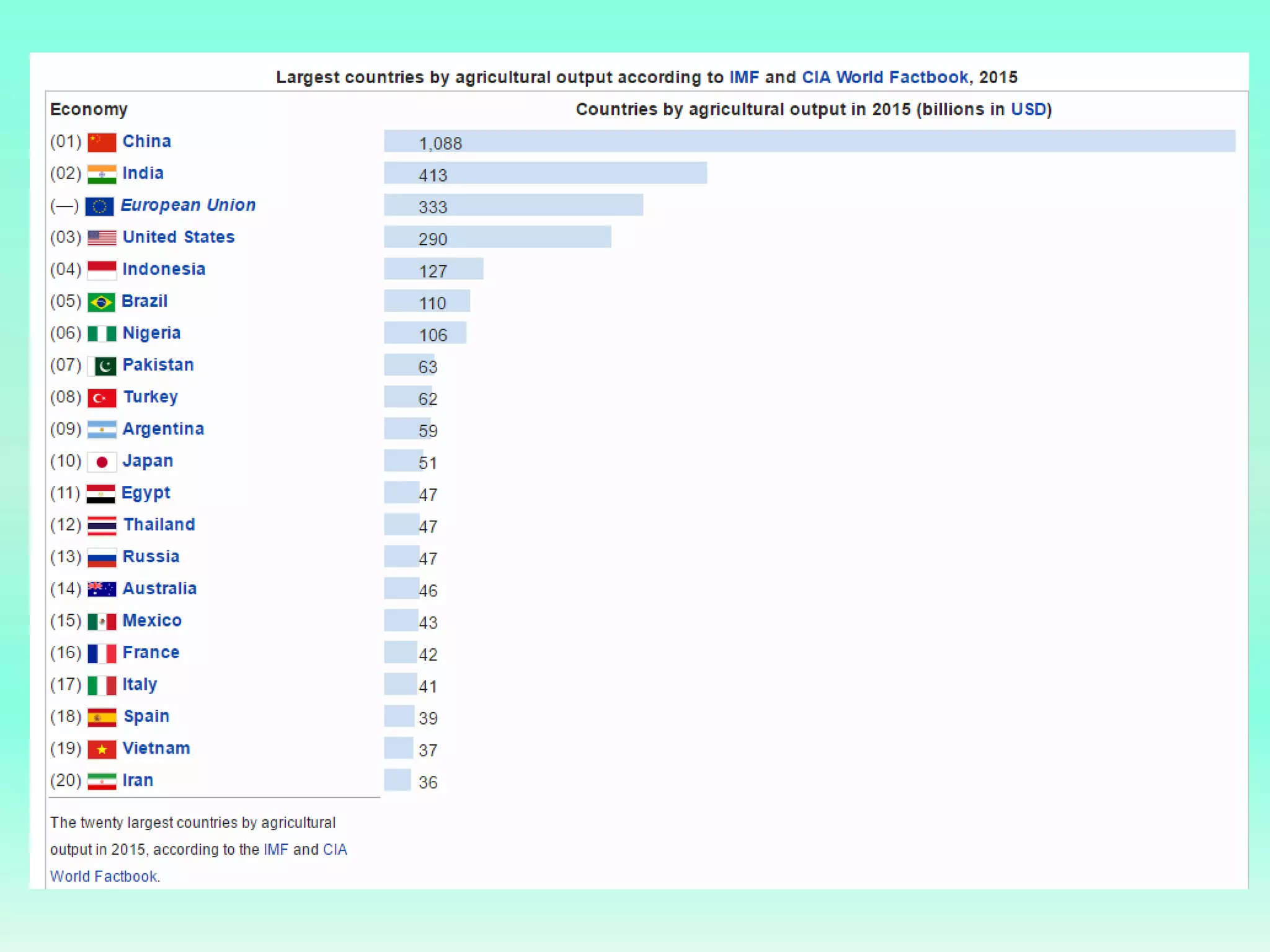The width and height of the screenshot is (1270, 952).
Task: Click the European Union flag icon
Action: click(99, 206)
